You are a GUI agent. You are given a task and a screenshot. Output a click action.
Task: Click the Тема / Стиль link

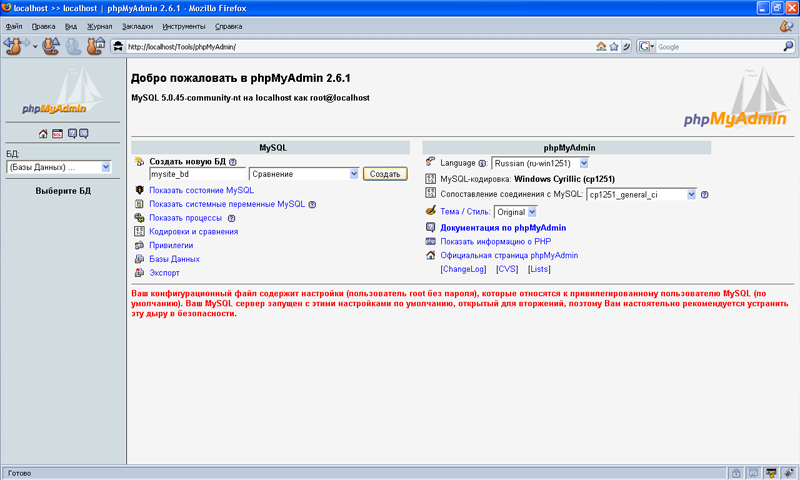pos(465,212)
